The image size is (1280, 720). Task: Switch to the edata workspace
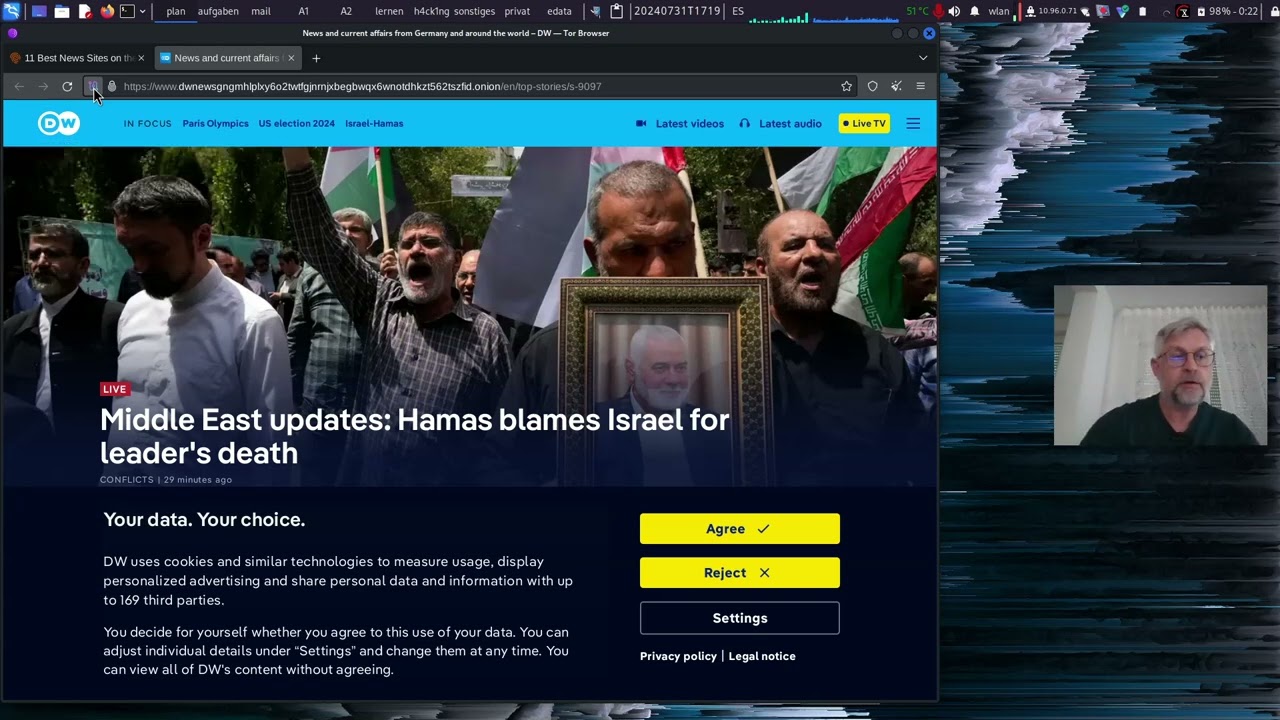tap(560, 11)
